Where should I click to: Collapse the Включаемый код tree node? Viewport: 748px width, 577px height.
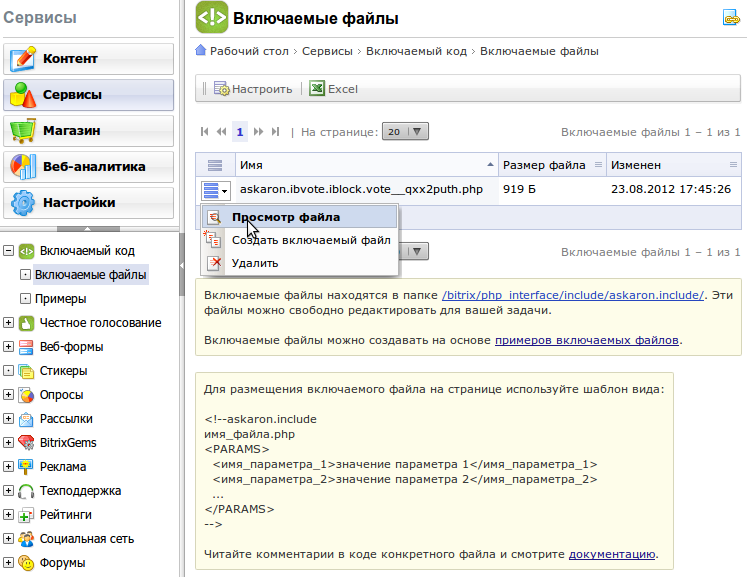pos(9,251)
